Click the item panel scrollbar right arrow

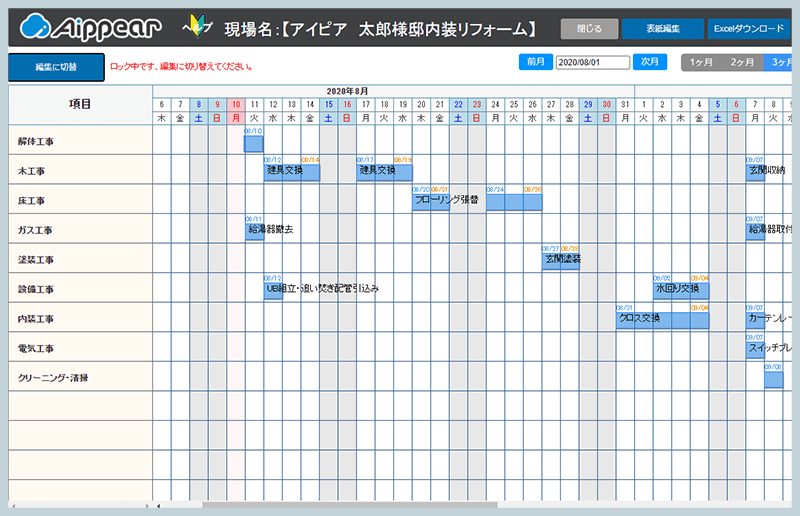click(147, 505)
